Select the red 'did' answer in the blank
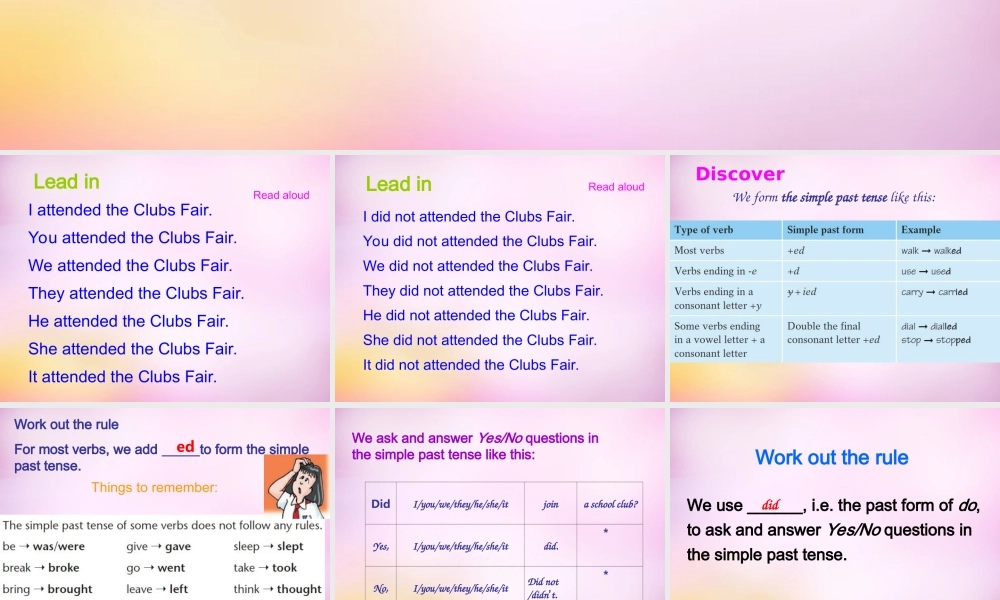This screenshot has height=600, width=1000. (770, 505)
